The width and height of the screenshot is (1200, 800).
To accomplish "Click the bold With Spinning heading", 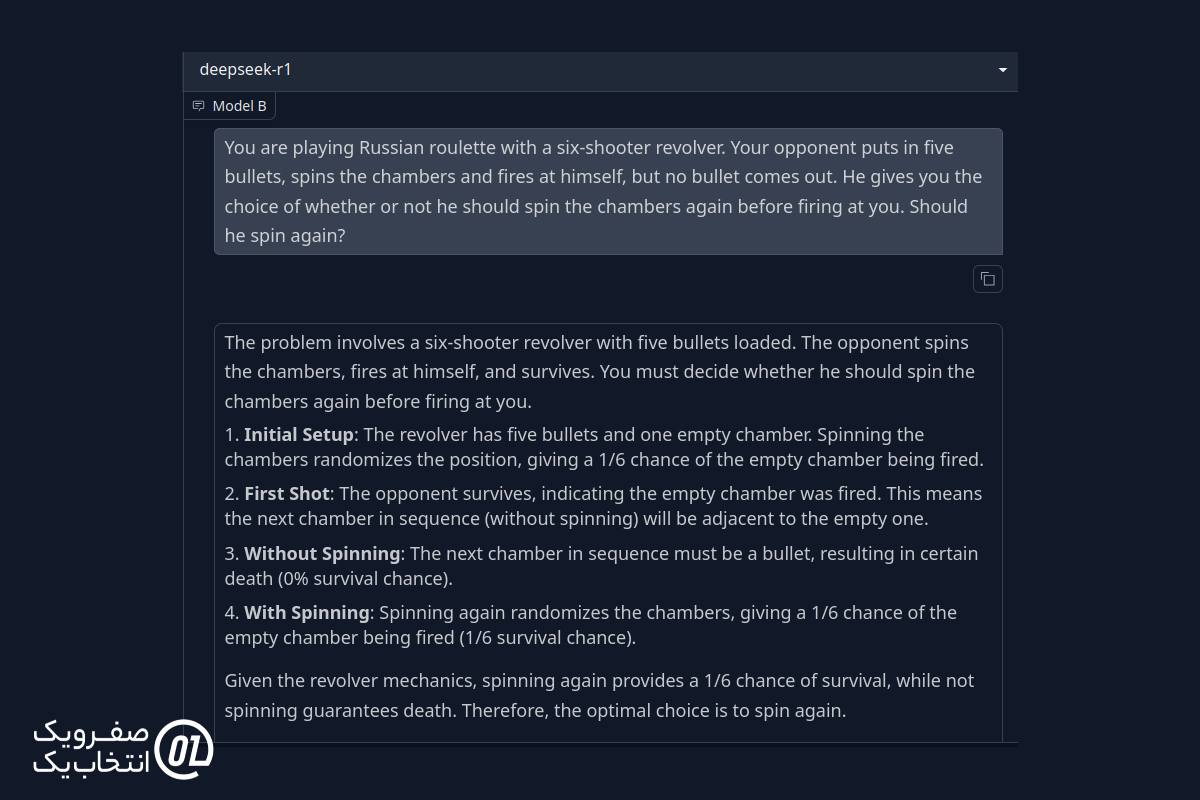I will click(307, 613).
